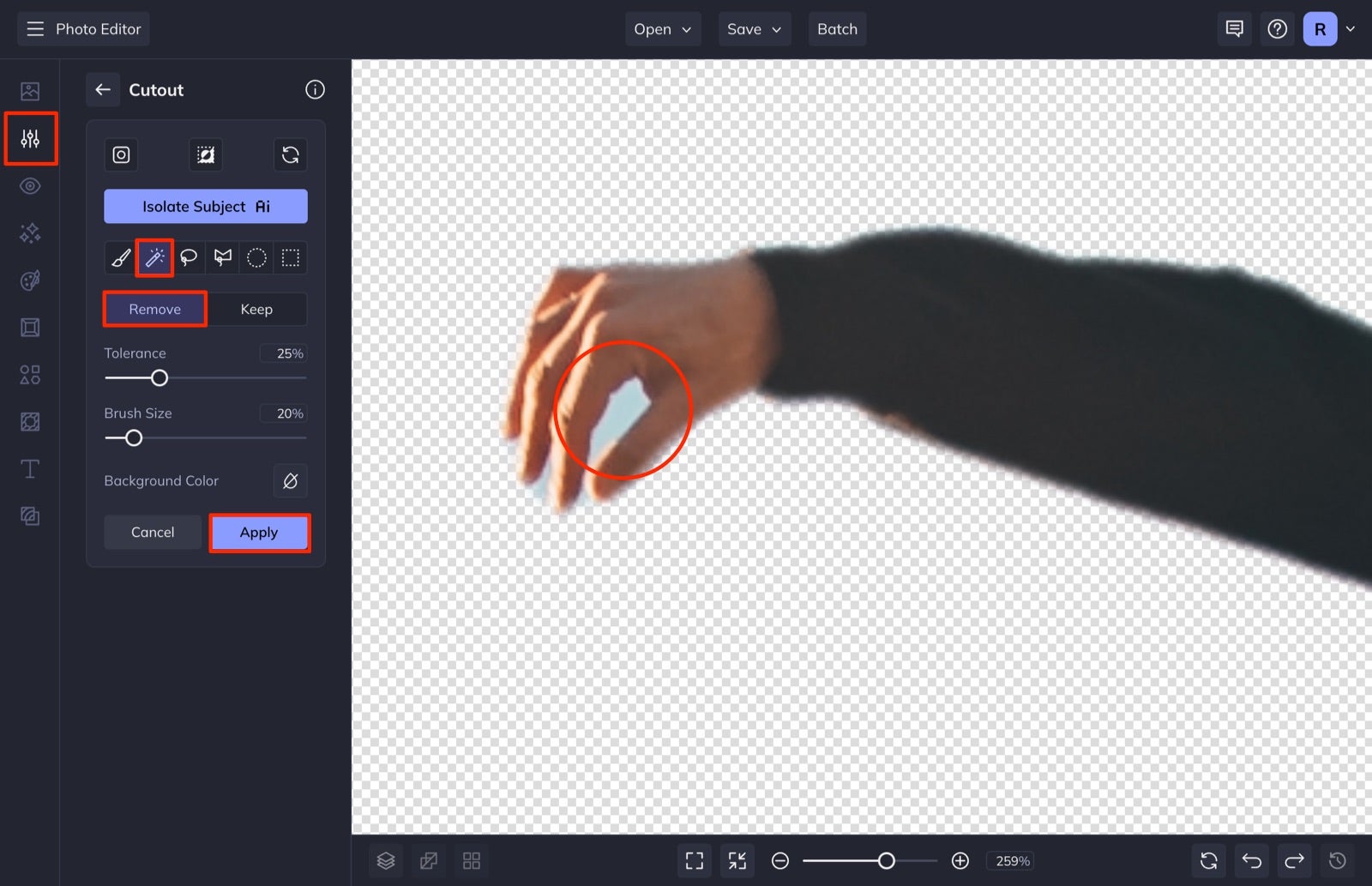Image resolution: width=1372 pixels, height=886 pixels.
Task: Open the Text tool from the left sidebar
Action: point(30,468)
